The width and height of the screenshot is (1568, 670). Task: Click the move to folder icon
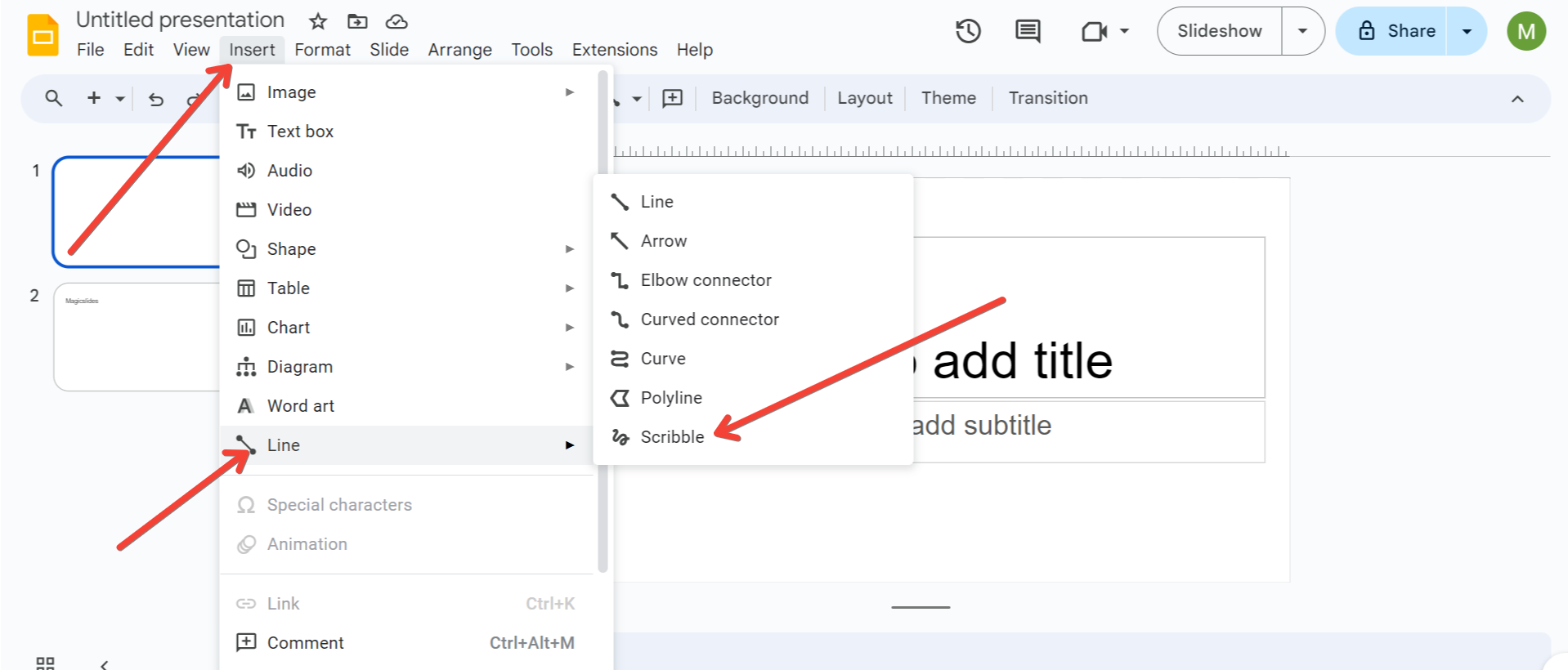(x=357, y=21)
